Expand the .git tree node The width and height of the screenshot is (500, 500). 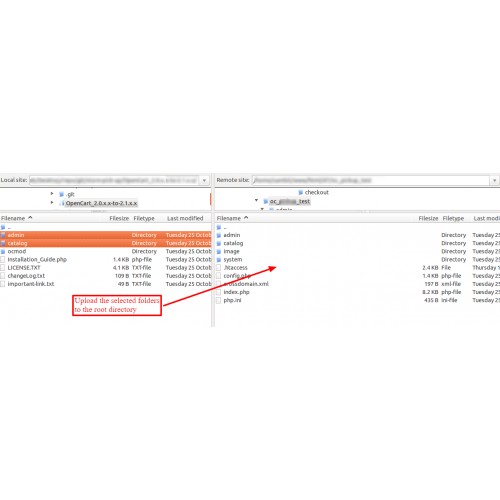pyautogui.click(x=52, y=193)
